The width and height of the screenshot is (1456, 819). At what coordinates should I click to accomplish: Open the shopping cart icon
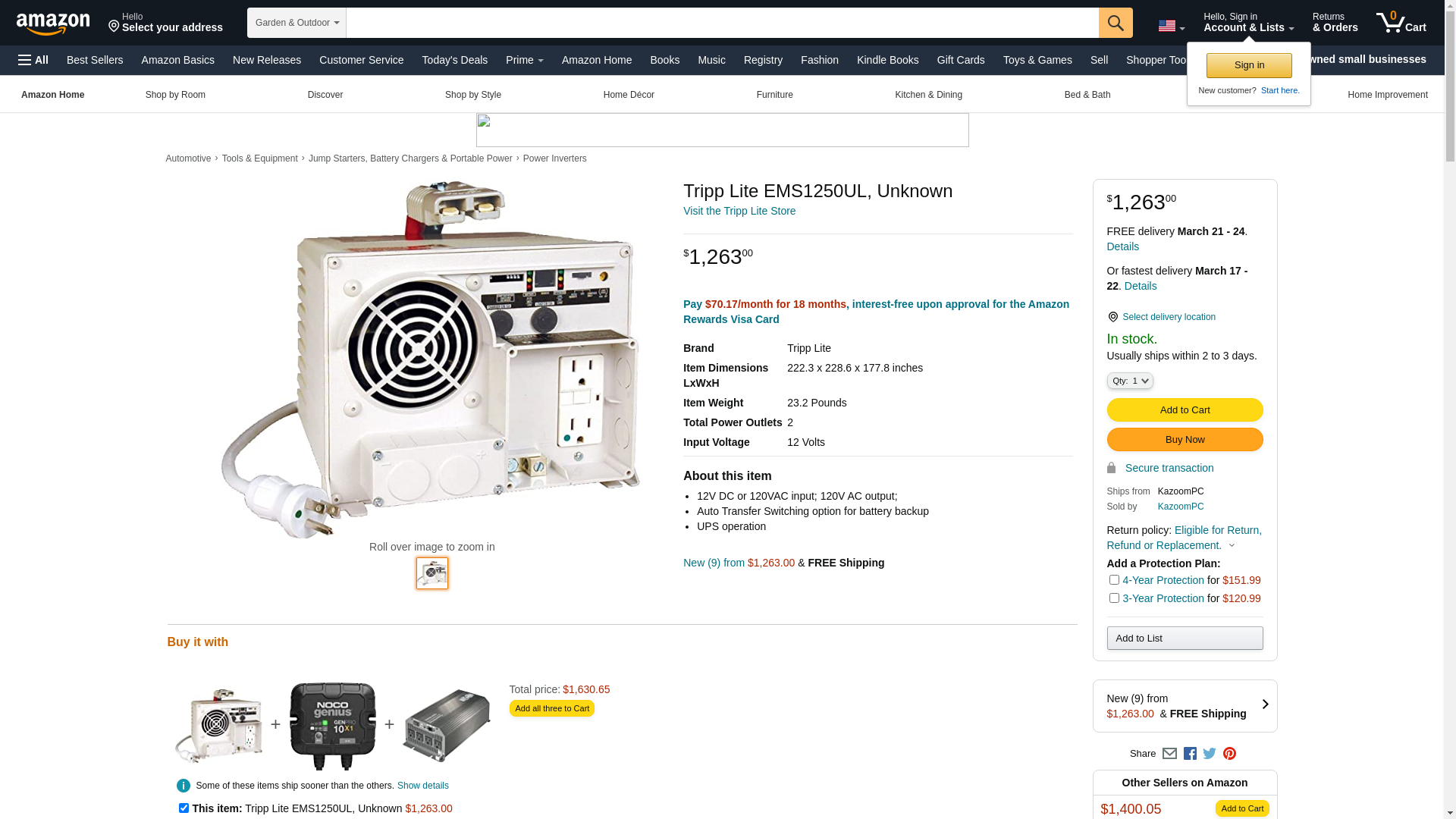tap(1401, 23)
